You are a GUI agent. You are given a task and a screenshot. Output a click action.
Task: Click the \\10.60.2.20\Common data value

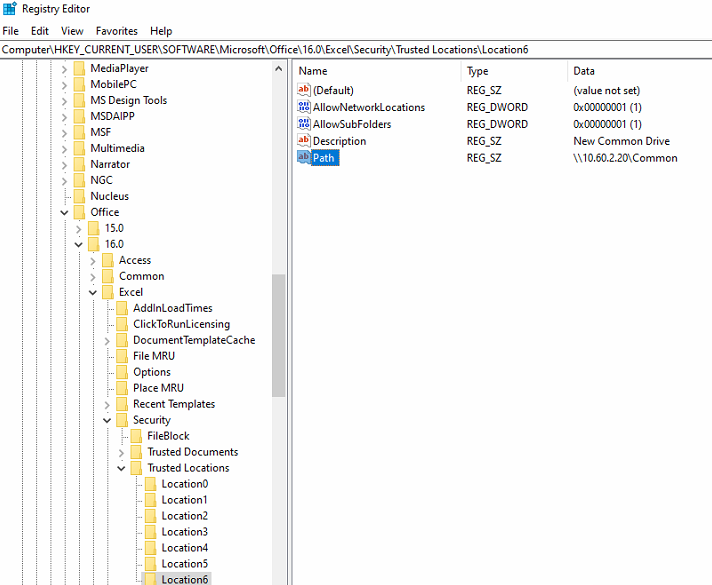(x=625, y=158)
